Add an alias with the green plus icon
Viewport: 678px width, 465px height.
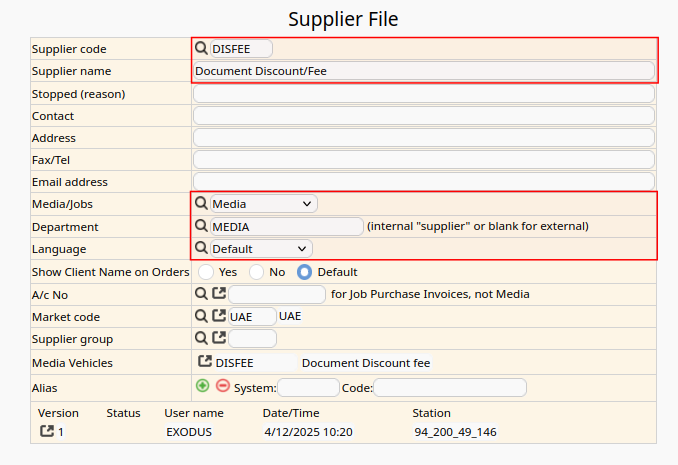coord(203,386)
